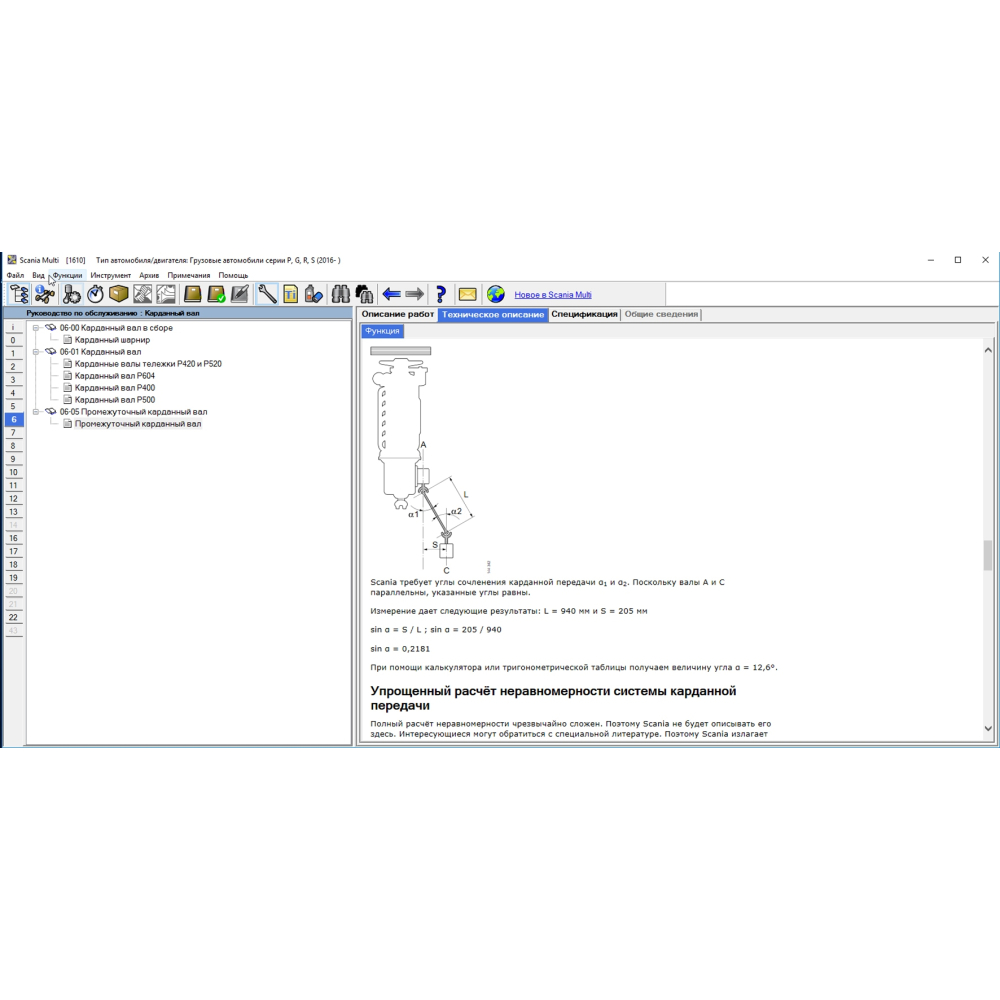
Task: Select group number 12 in left sidebar
Action: pyautogui.click(x=13, y=498)
